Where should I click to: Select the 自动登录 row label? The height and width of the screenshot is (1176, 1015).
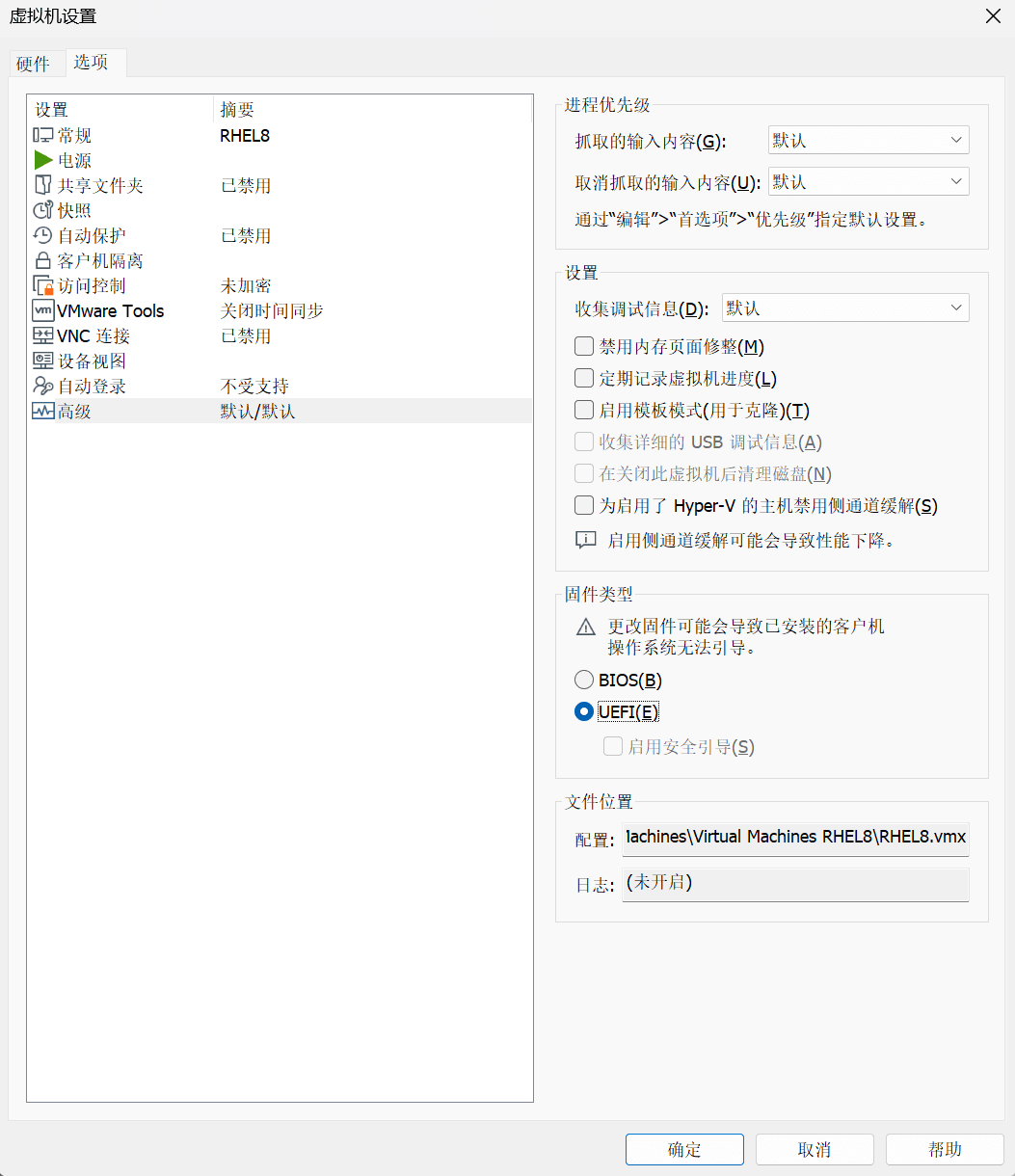tap(93, 387)
